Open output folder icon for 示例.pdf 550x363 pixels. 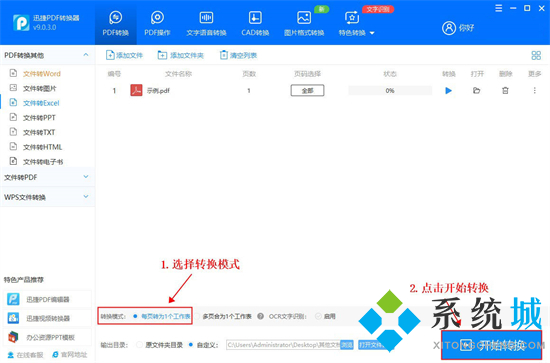pyautogui.click(x=476, y=90)
